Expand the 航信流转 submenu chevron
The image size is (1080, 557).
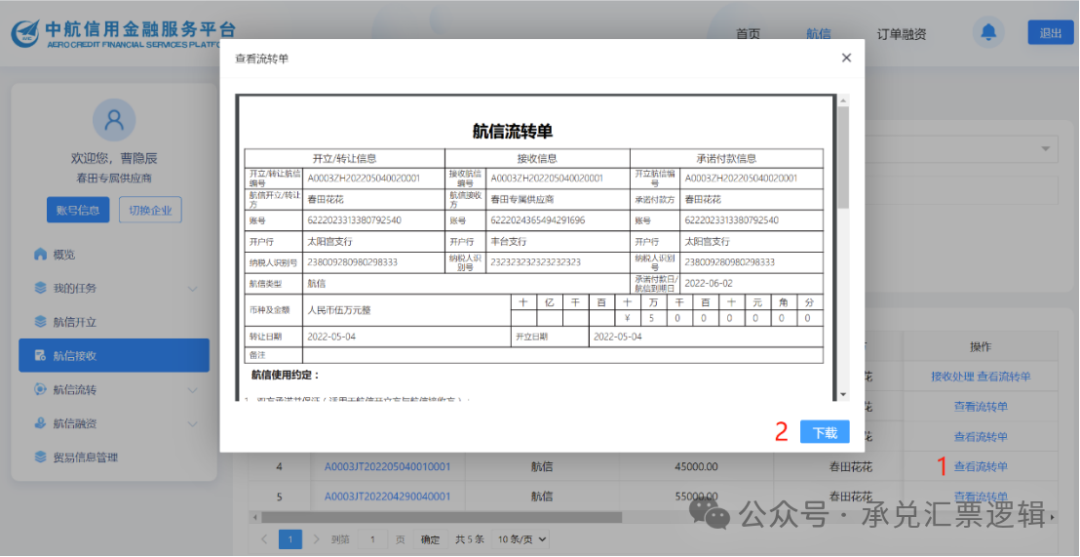[x=192, y=390]
